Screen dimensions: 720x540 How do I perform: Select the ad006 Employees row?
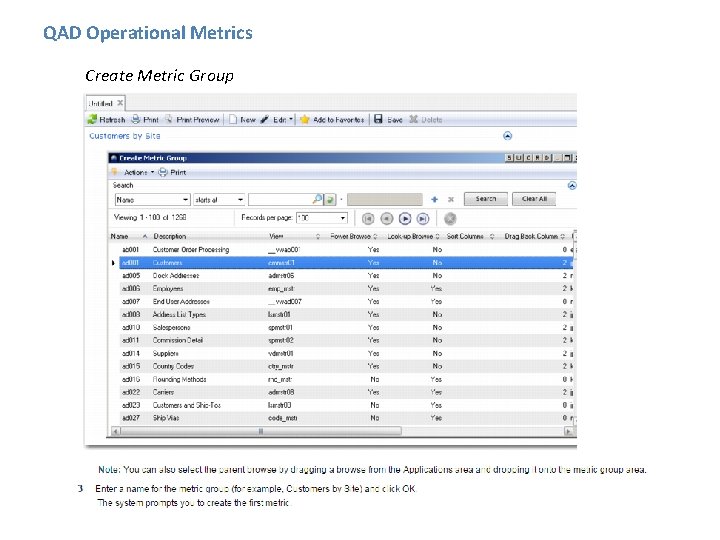click(345, 288)
